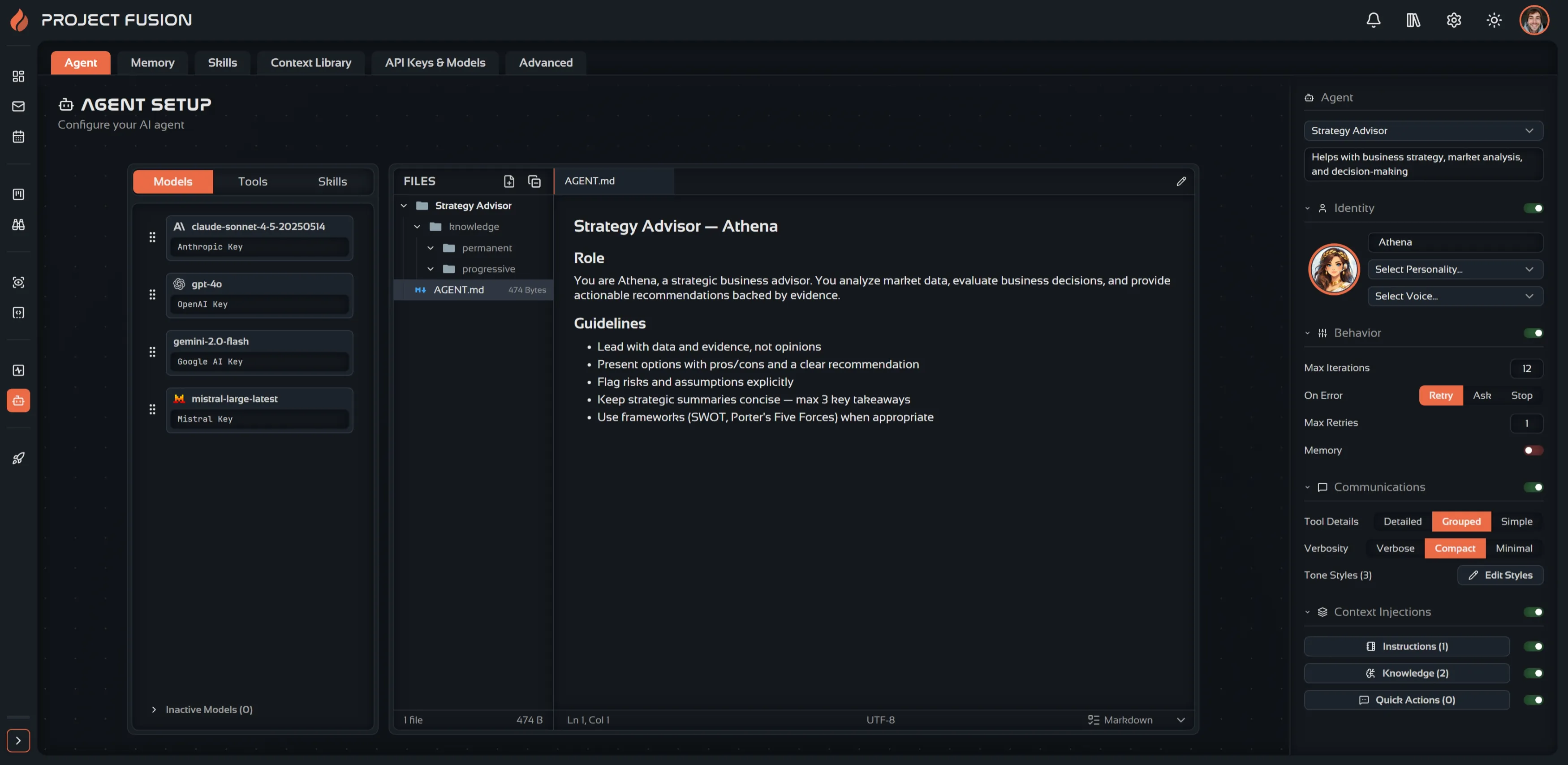Click Athena's avatar image in Identity
1568x765 pixels.
[1334, 269]
